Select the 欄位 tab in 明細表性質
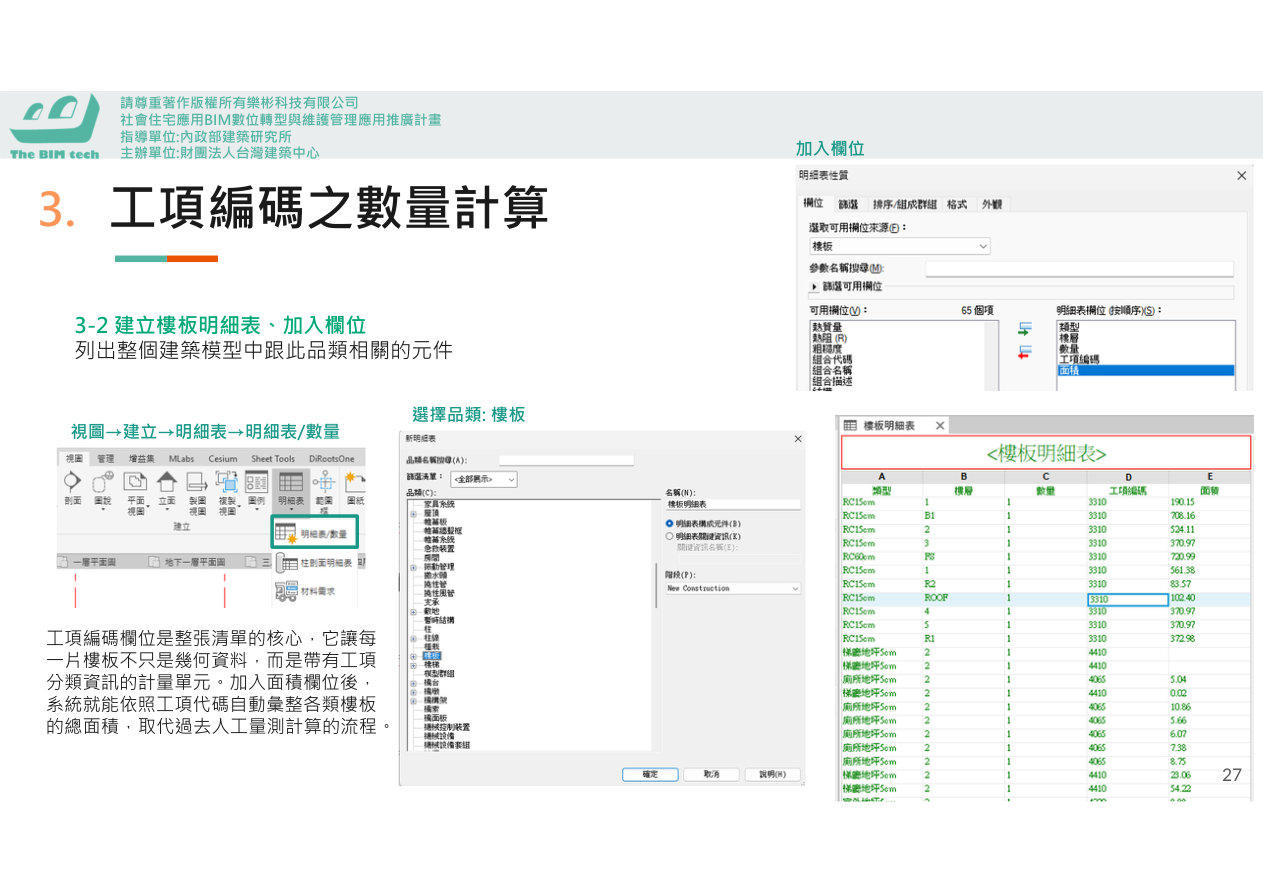 point(814,203)
